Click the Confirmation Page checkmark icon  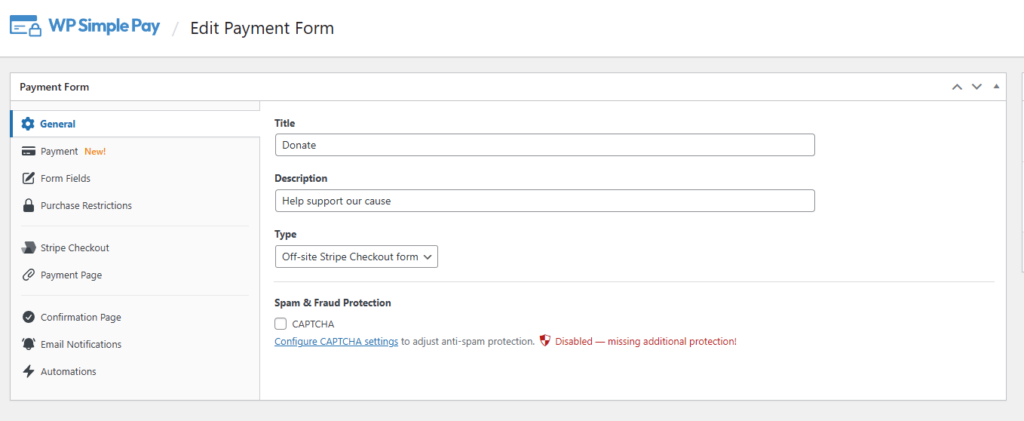tap(28, 317)
